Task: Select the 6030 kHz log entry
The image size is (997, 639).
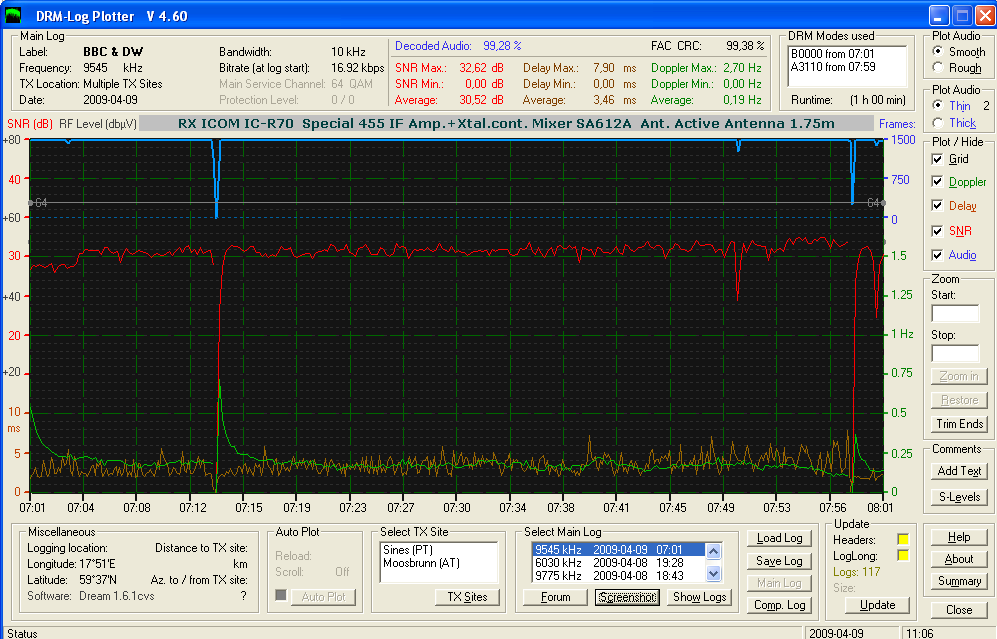Action: pyautogui.click(x=618, y=563)
